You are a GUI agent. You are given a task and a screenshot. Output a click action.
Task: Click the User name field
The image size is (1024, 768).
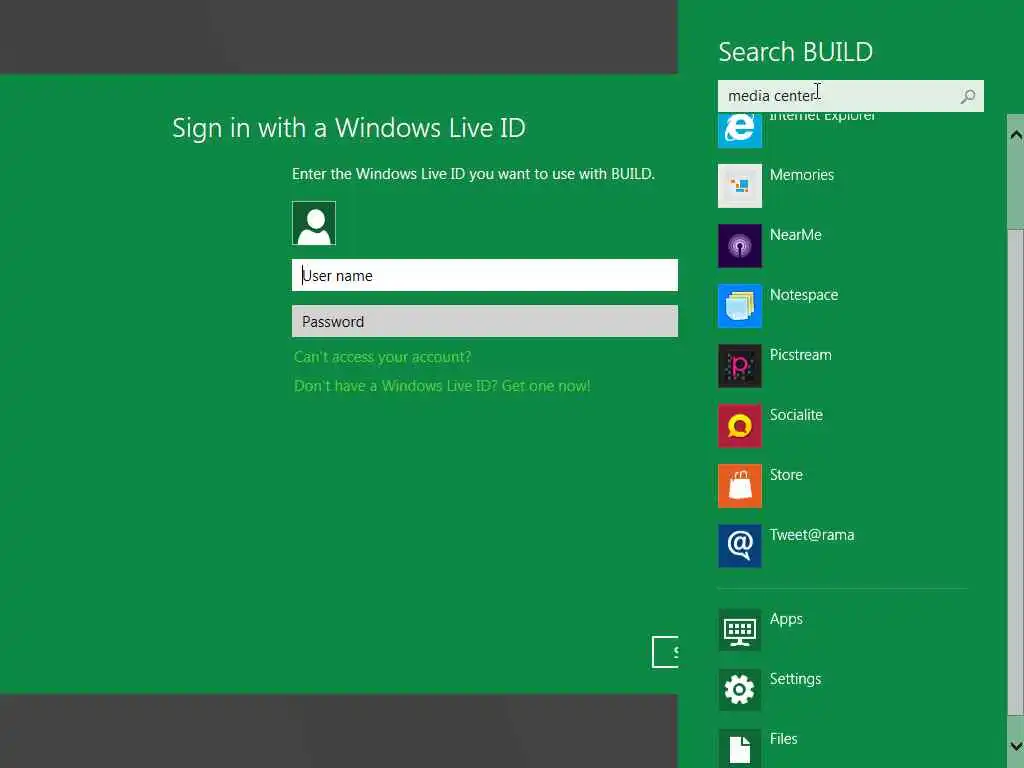click(x=485, y=276)
